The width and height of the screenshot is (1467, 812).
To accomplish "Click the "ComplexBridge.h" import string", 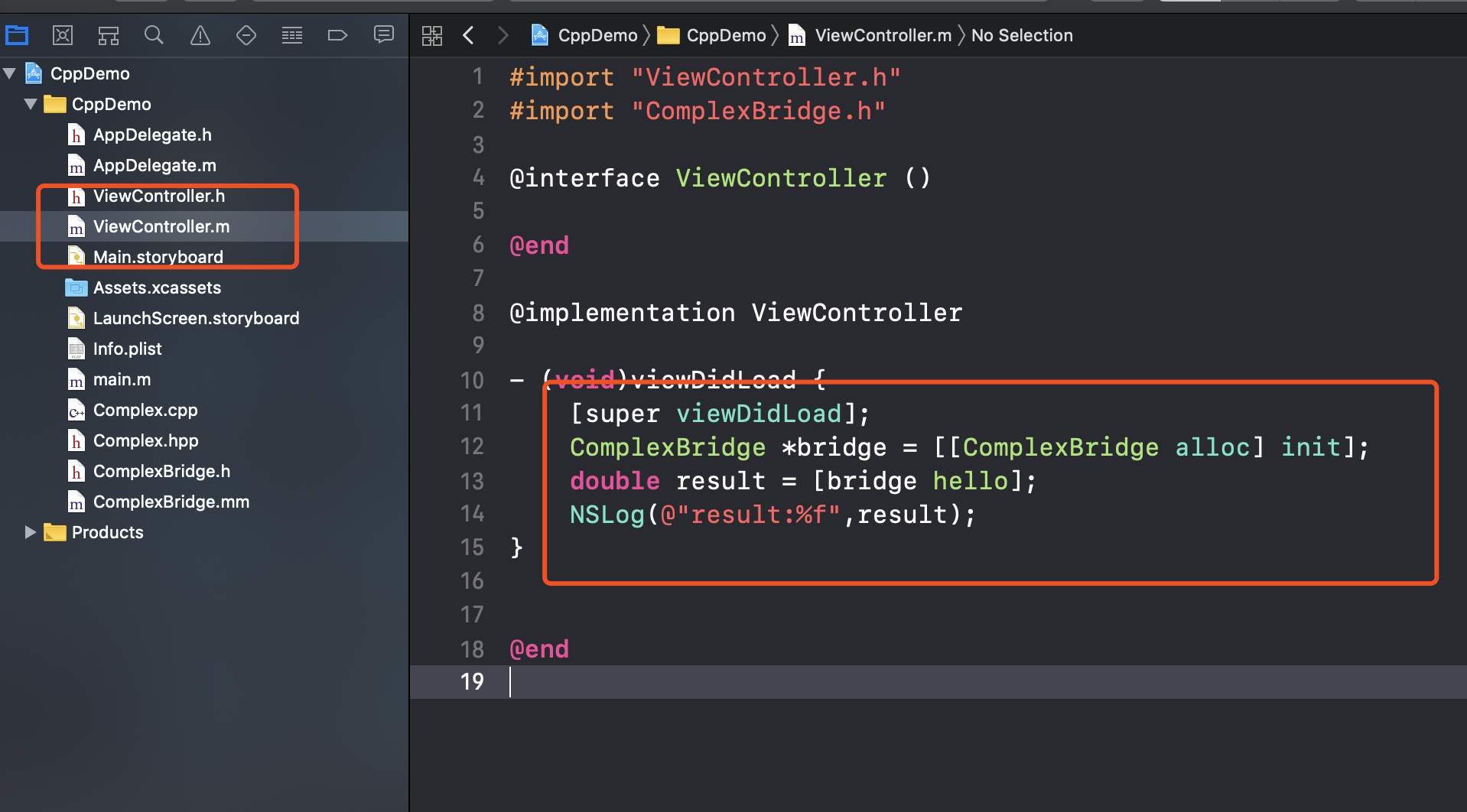I will (x=758, y=111).
